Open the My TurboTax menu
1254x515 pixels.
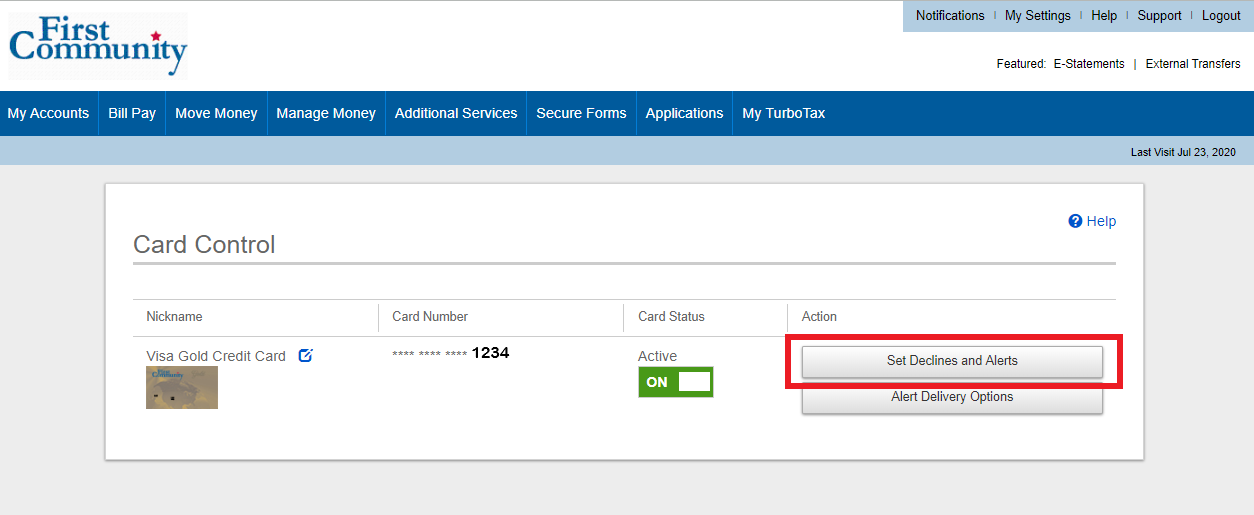(x=784, y=113)
